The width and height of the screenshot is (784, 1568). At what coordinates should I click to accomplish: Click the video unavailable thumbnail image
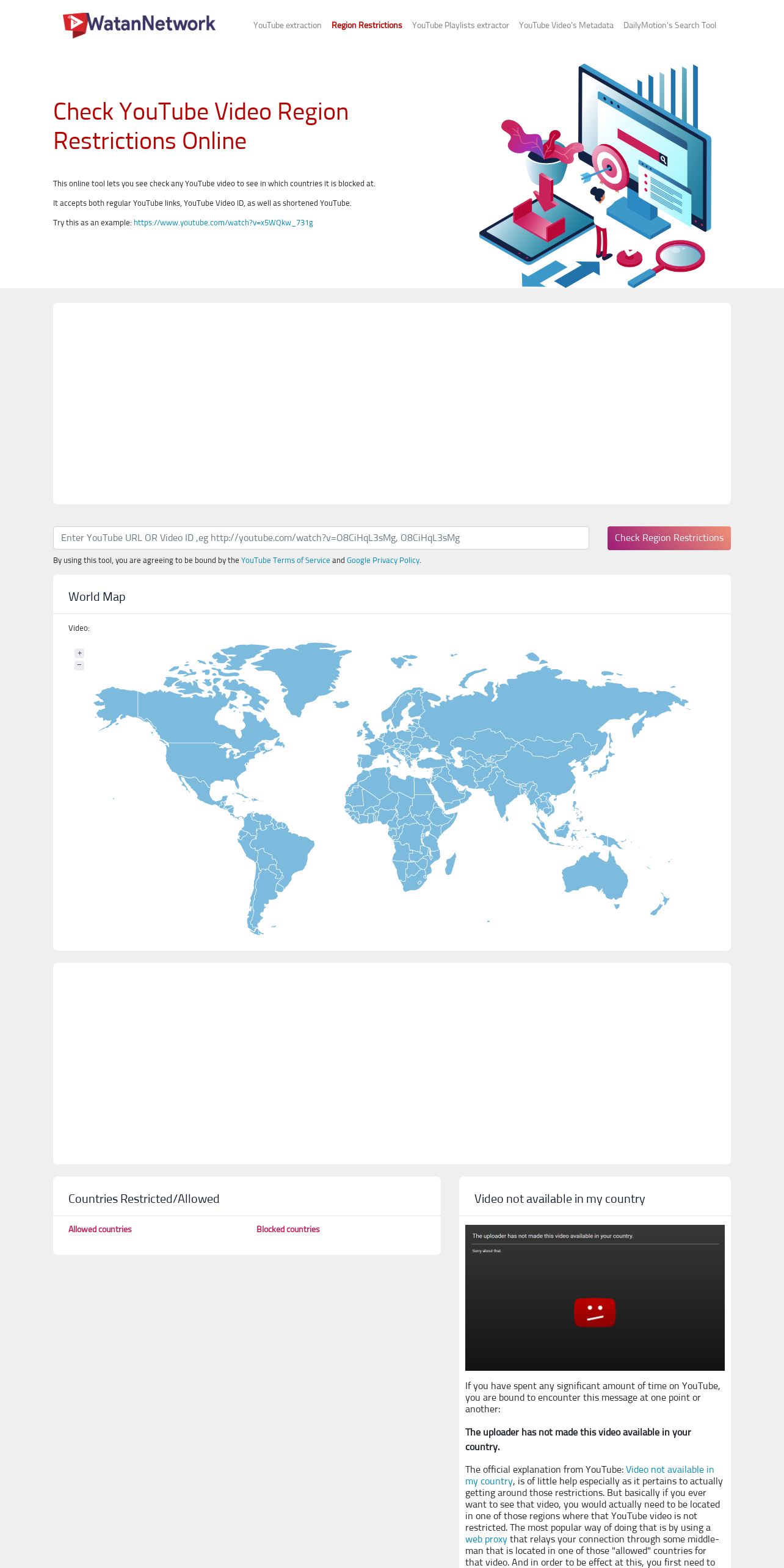595,1298
